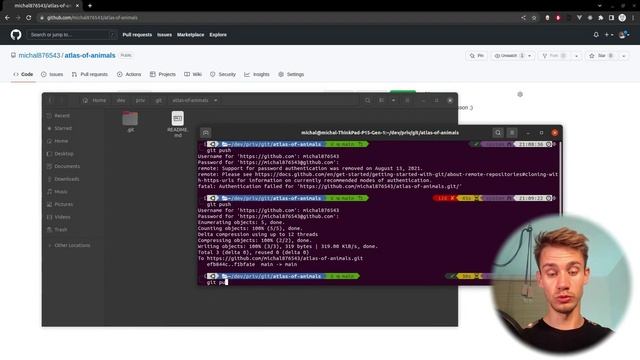Reload the page with browser refresh
640x360 pixels.
click(x=29, y=18)
